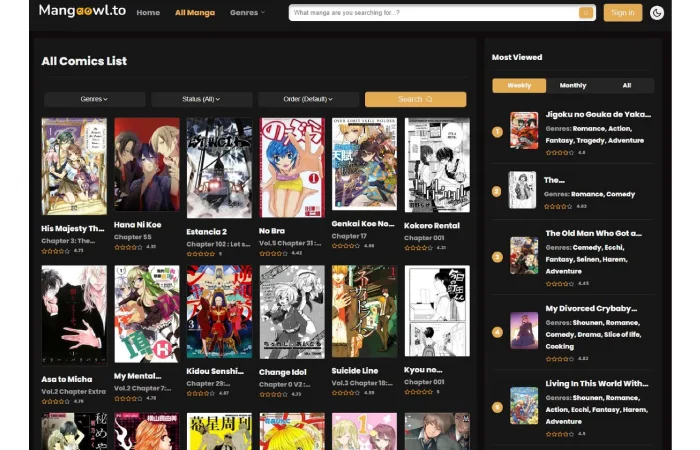The width and height of the screenshot is (700, 450).
Task: Click the Sign in button
Action: click(x=623, y=13)
